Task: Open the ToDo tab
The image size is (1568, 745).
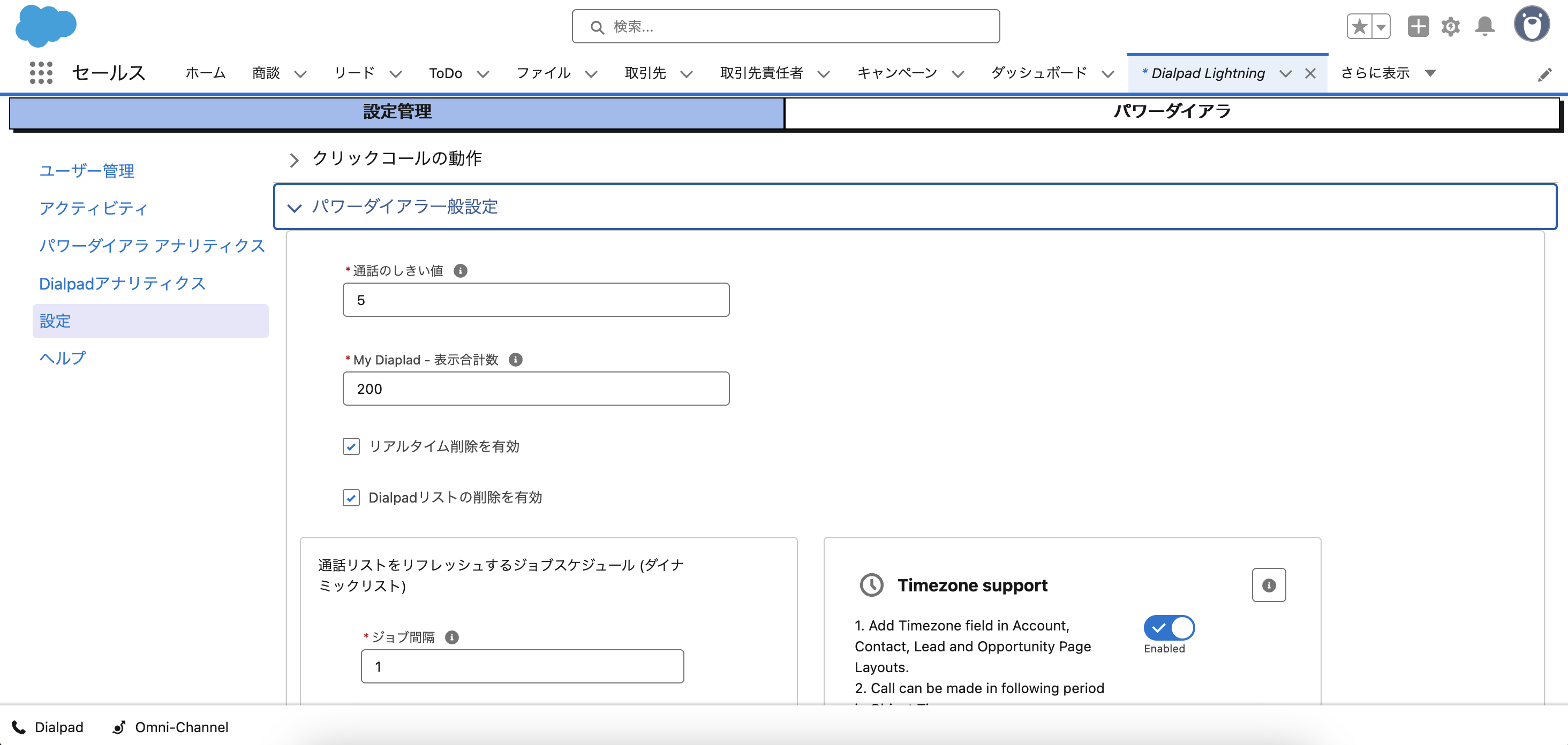Action: pyautogui.click(x=445, y=73)
